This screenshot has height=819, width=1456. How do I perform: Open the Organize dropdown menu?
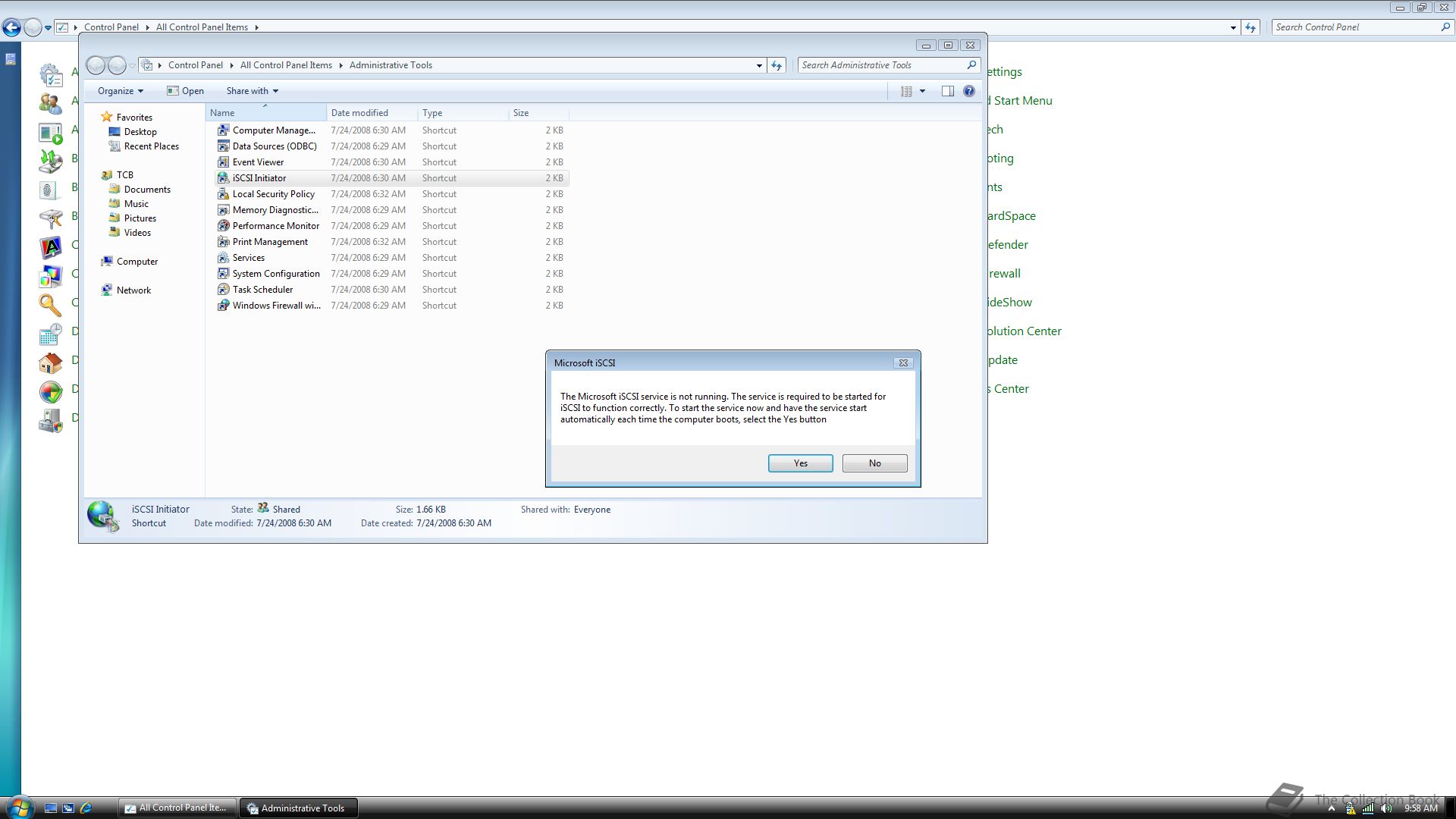tap(121, 91)
